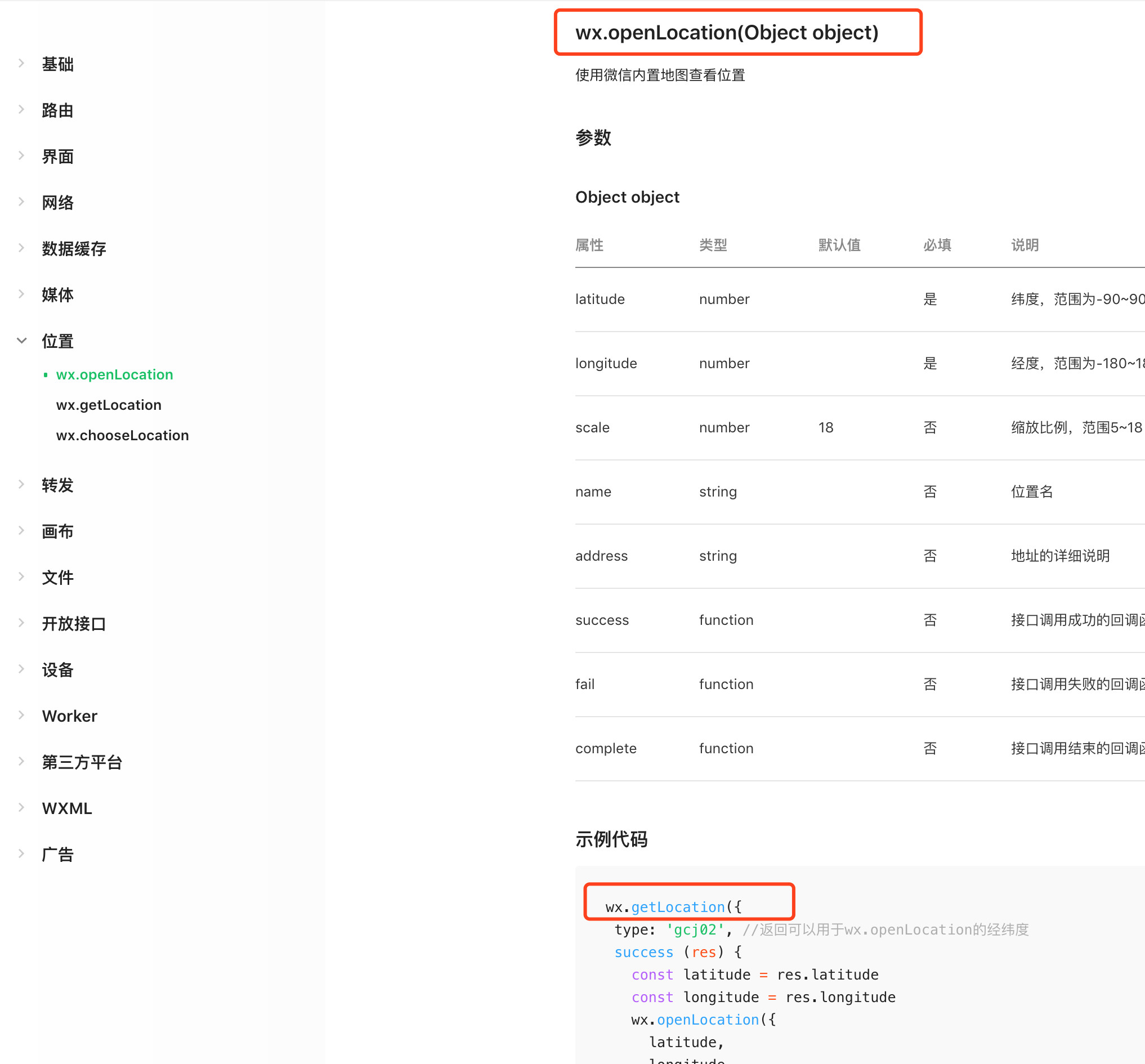
Task: Select the success property cell
Action: [x=602, y=620]
